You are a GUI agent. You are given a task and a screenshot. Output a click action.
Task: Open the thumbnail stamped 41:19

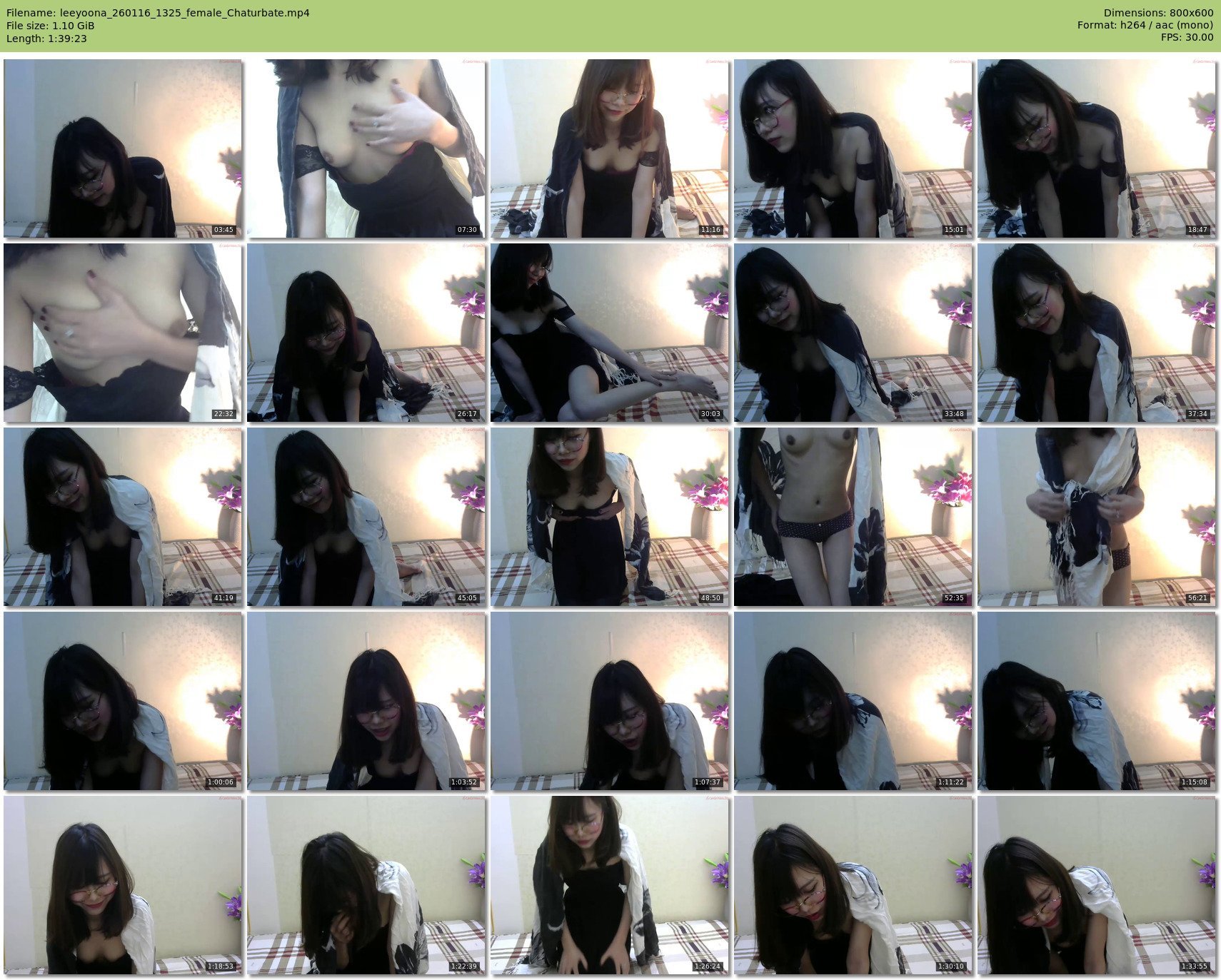[123, 517]
